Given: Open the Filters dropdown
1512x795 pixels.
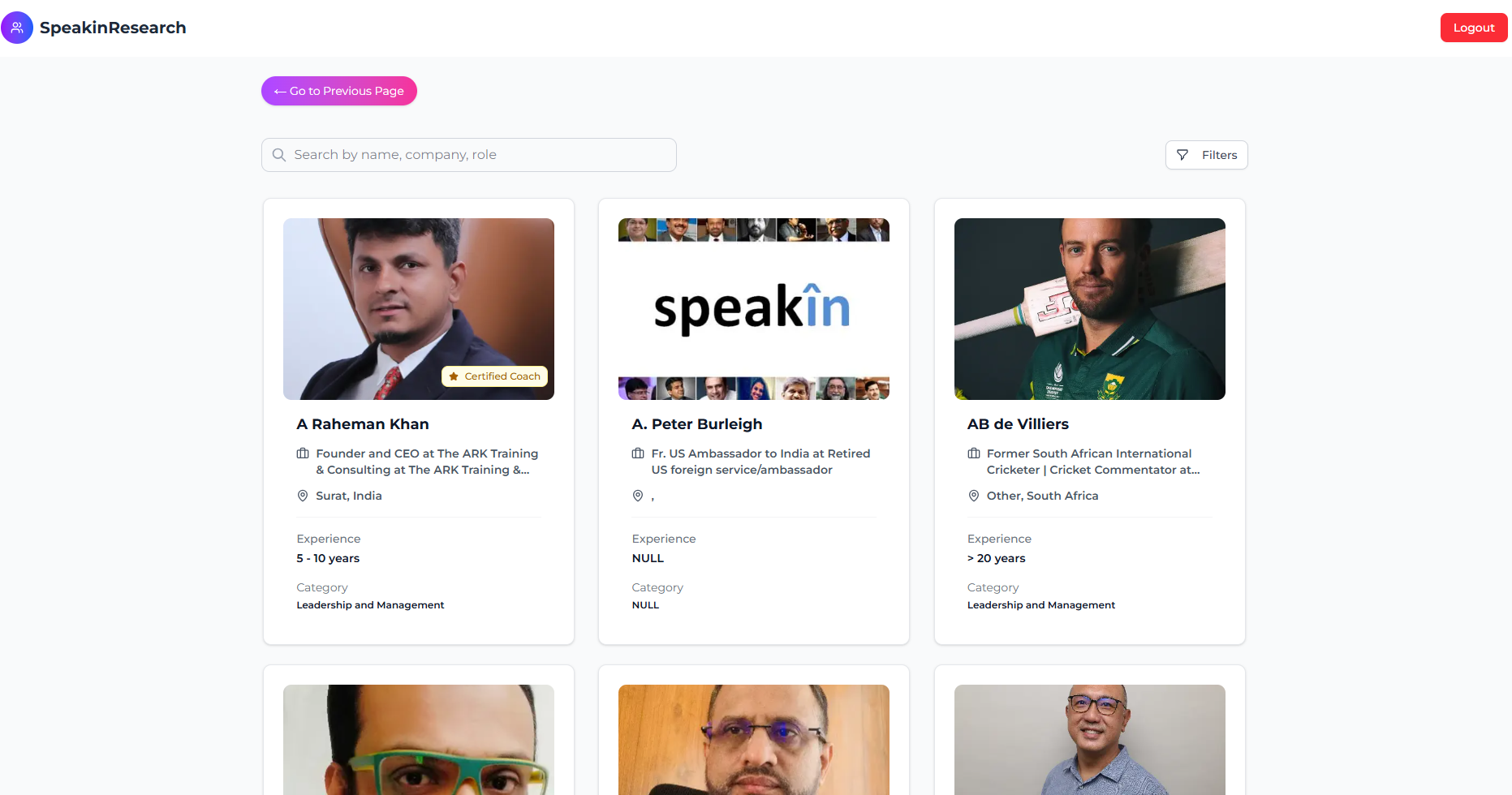Looking at the screenshot, I should (1207, 155).
